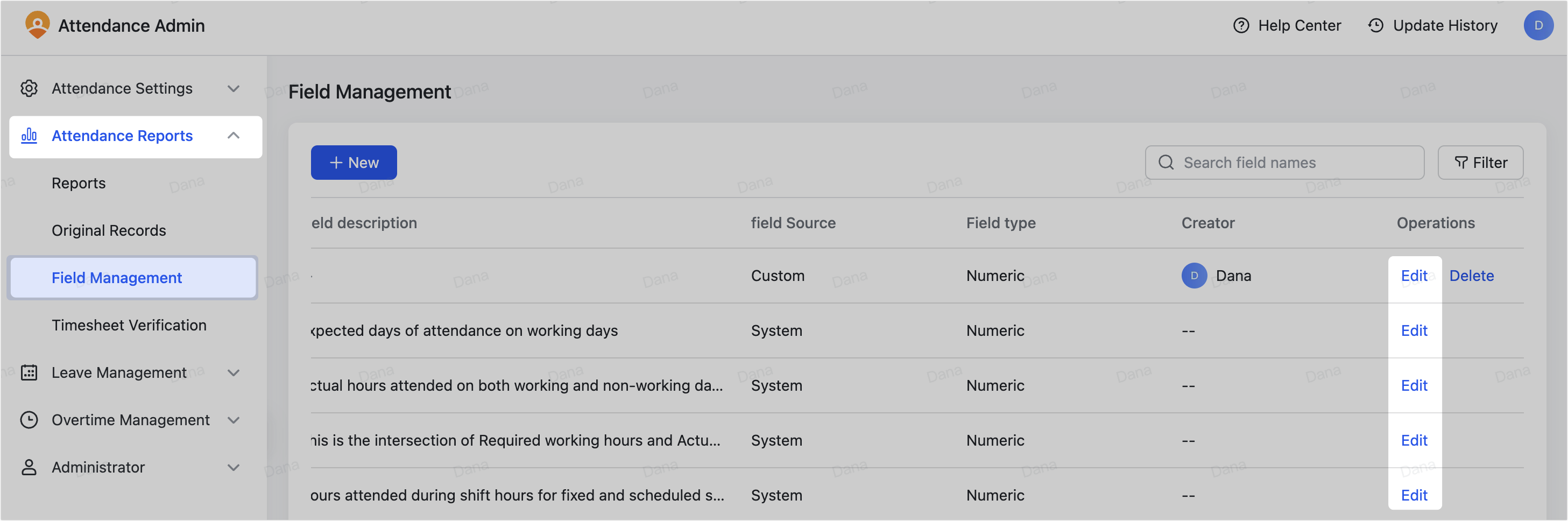Click the bar chart icon for Attendance Reports
The width and height of the screenshot is (1568, 521).
pos(29,136)
